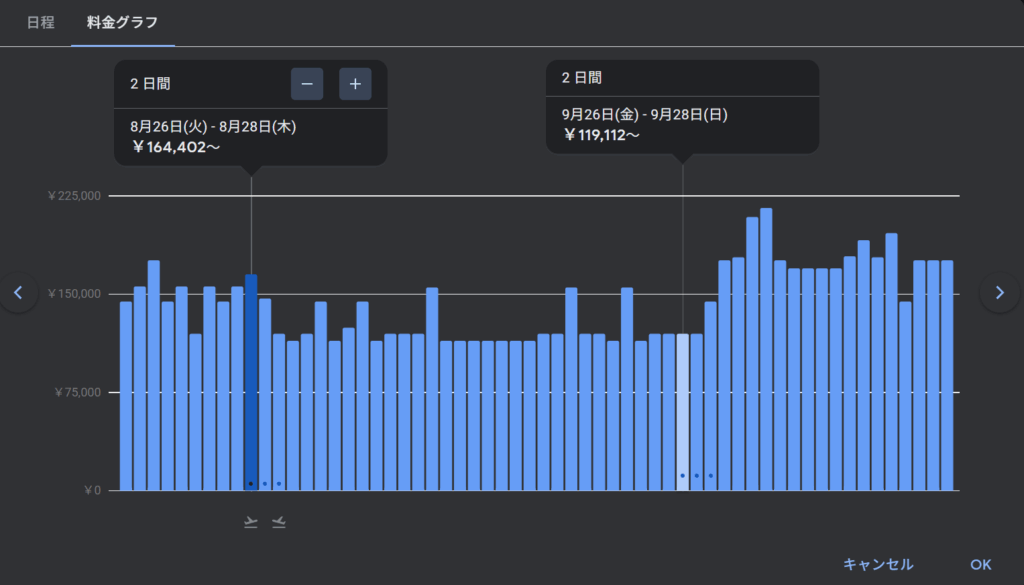Confirm selection with OK button
This screenshot has width=1024, height=585.
[x=980, y=564]
